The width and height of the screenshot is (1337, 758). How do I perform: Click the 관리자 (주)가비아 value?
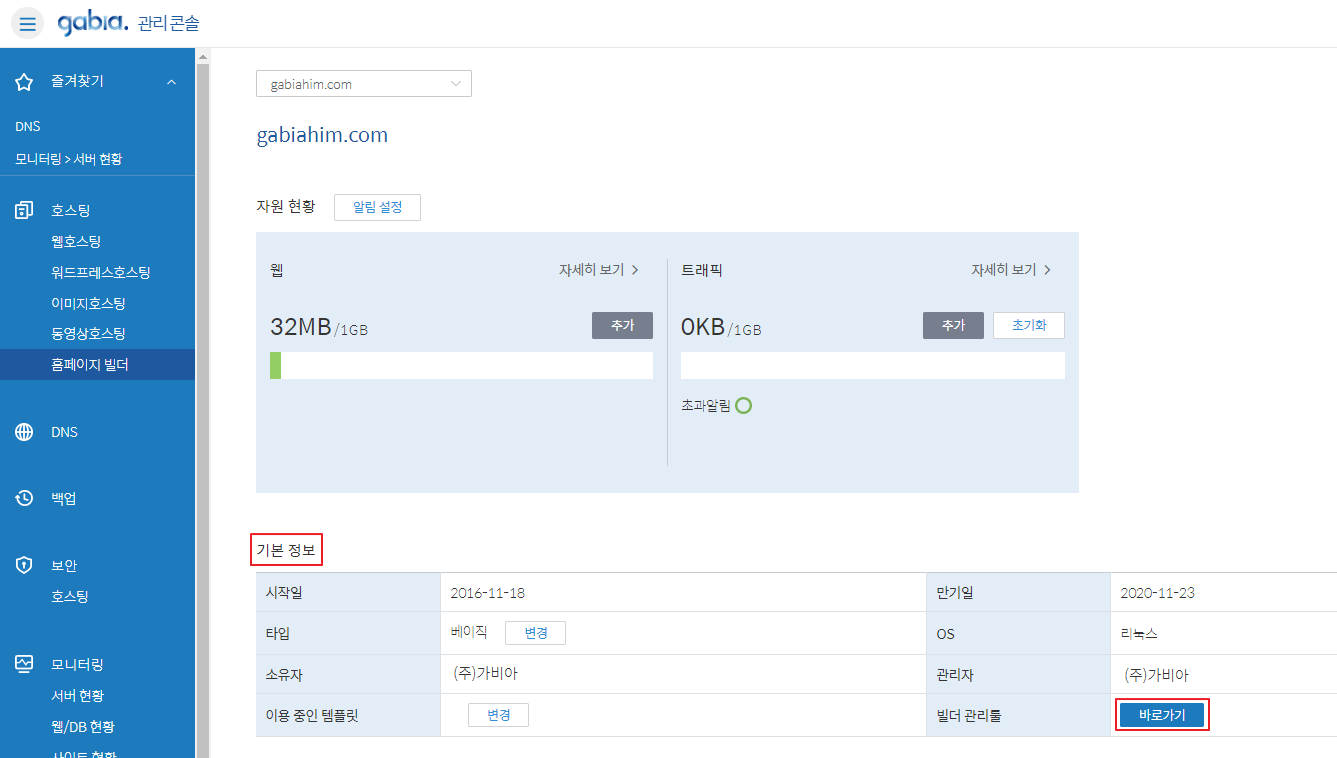pos(1156,675)
